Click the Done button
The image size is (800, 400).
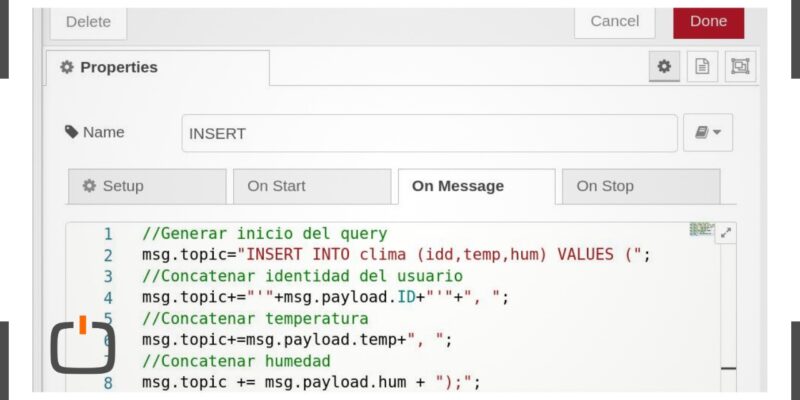click(709, 21)
